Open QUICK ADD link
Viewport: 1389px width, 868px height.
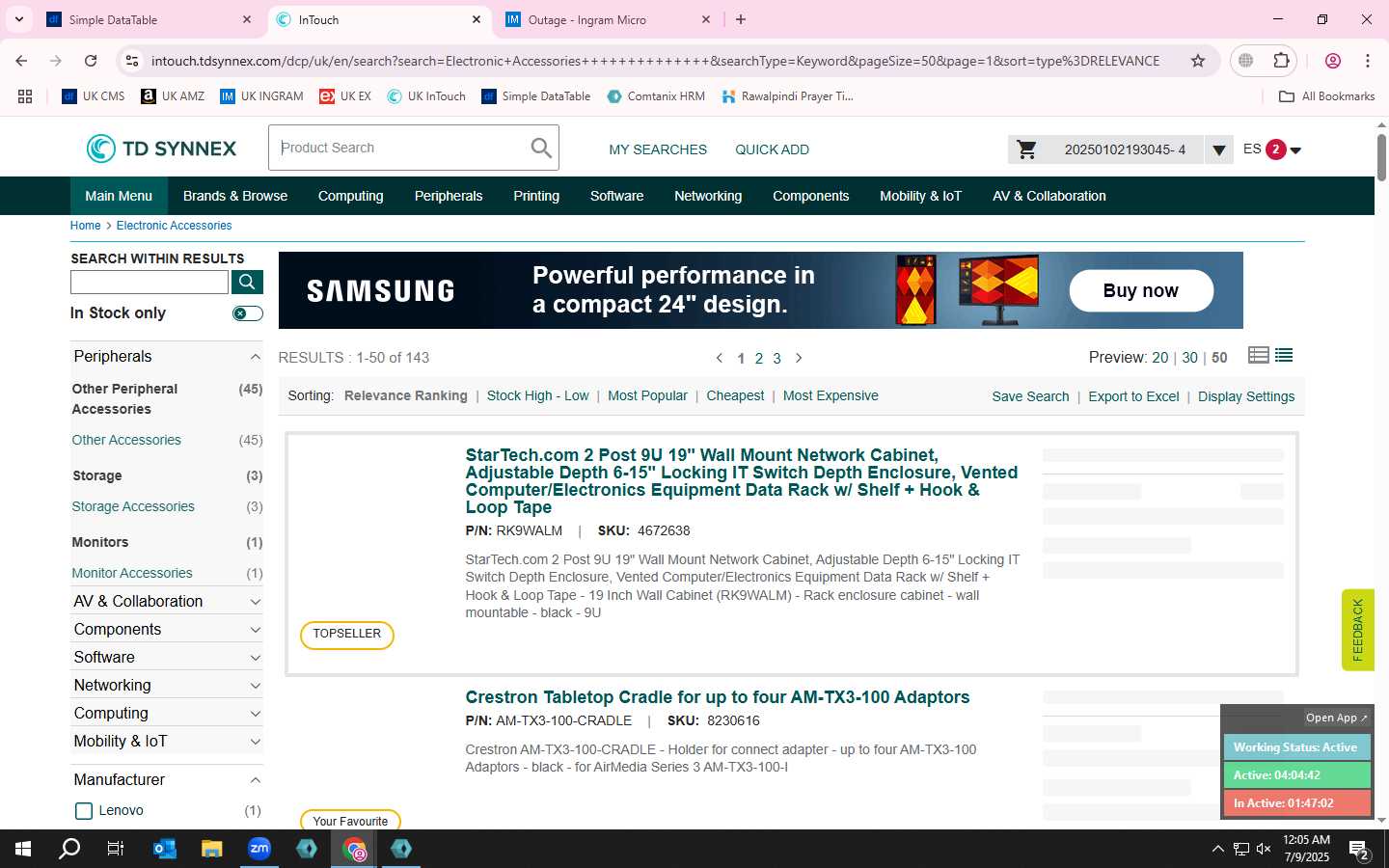(x=772, y=149)
